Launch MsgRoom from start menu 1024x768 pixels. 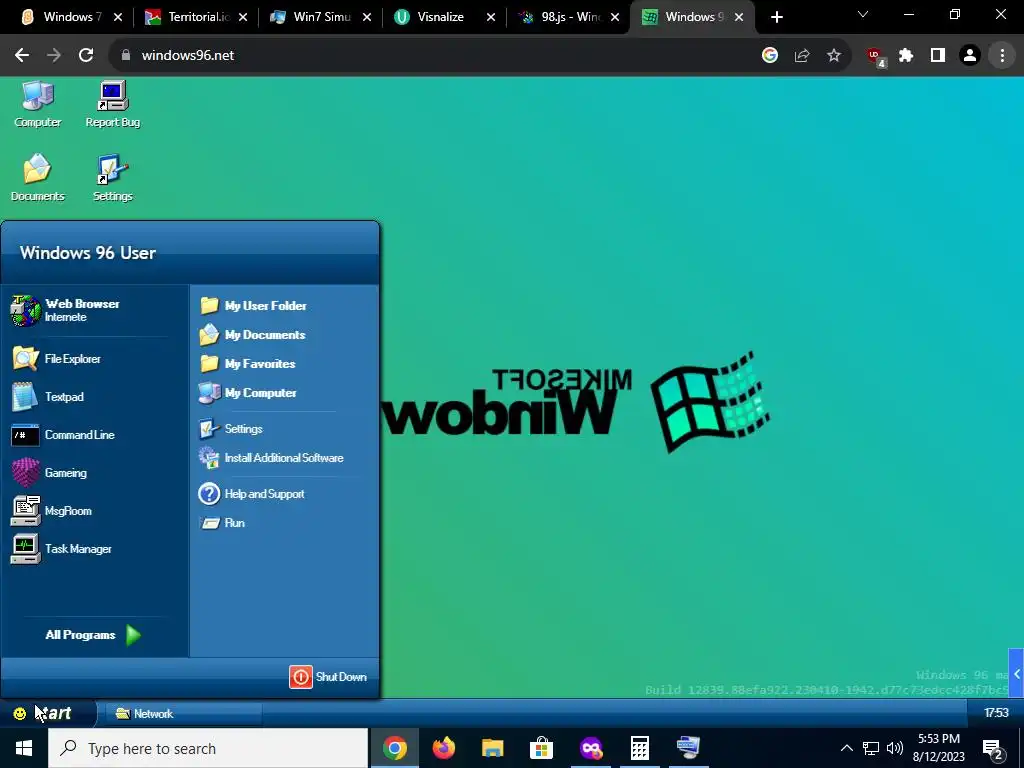pyautogui.click(x=52, y=511)
